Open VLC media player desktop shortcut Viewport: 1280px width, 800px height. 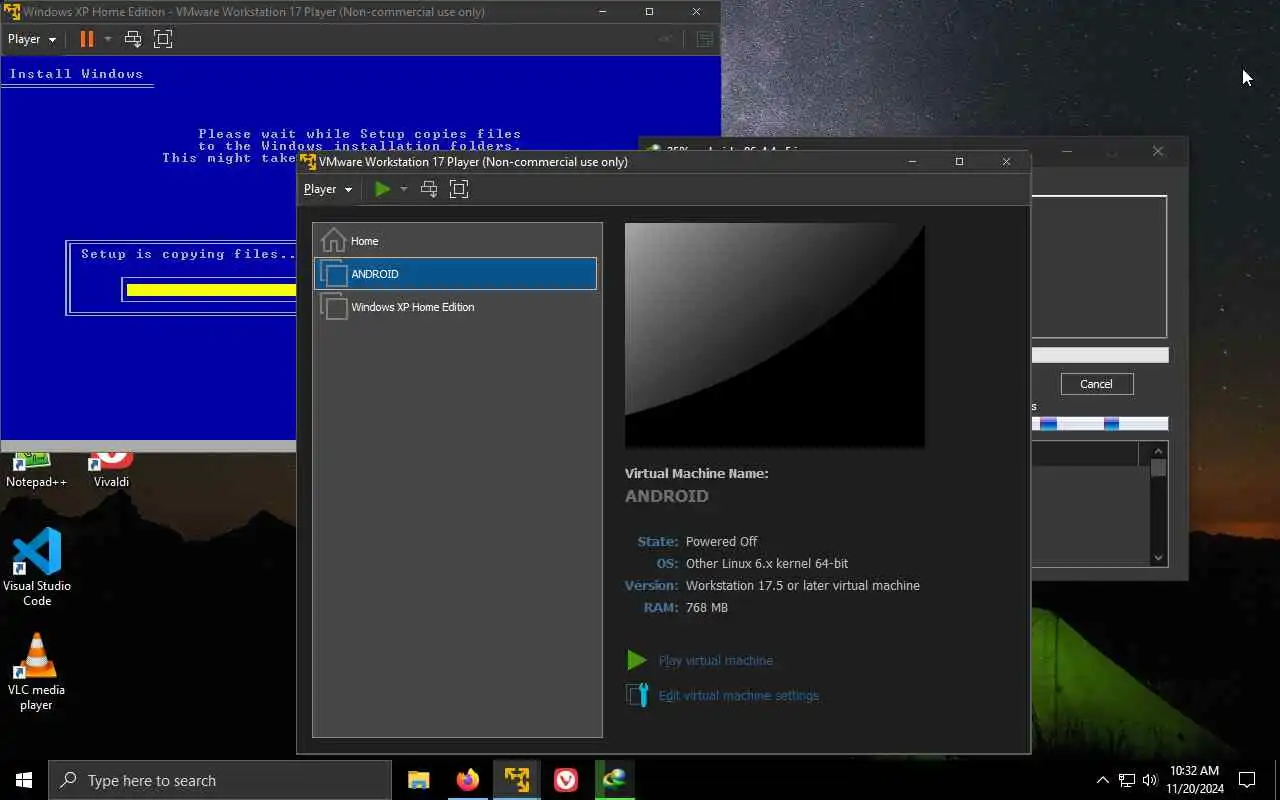pos(37,672)
